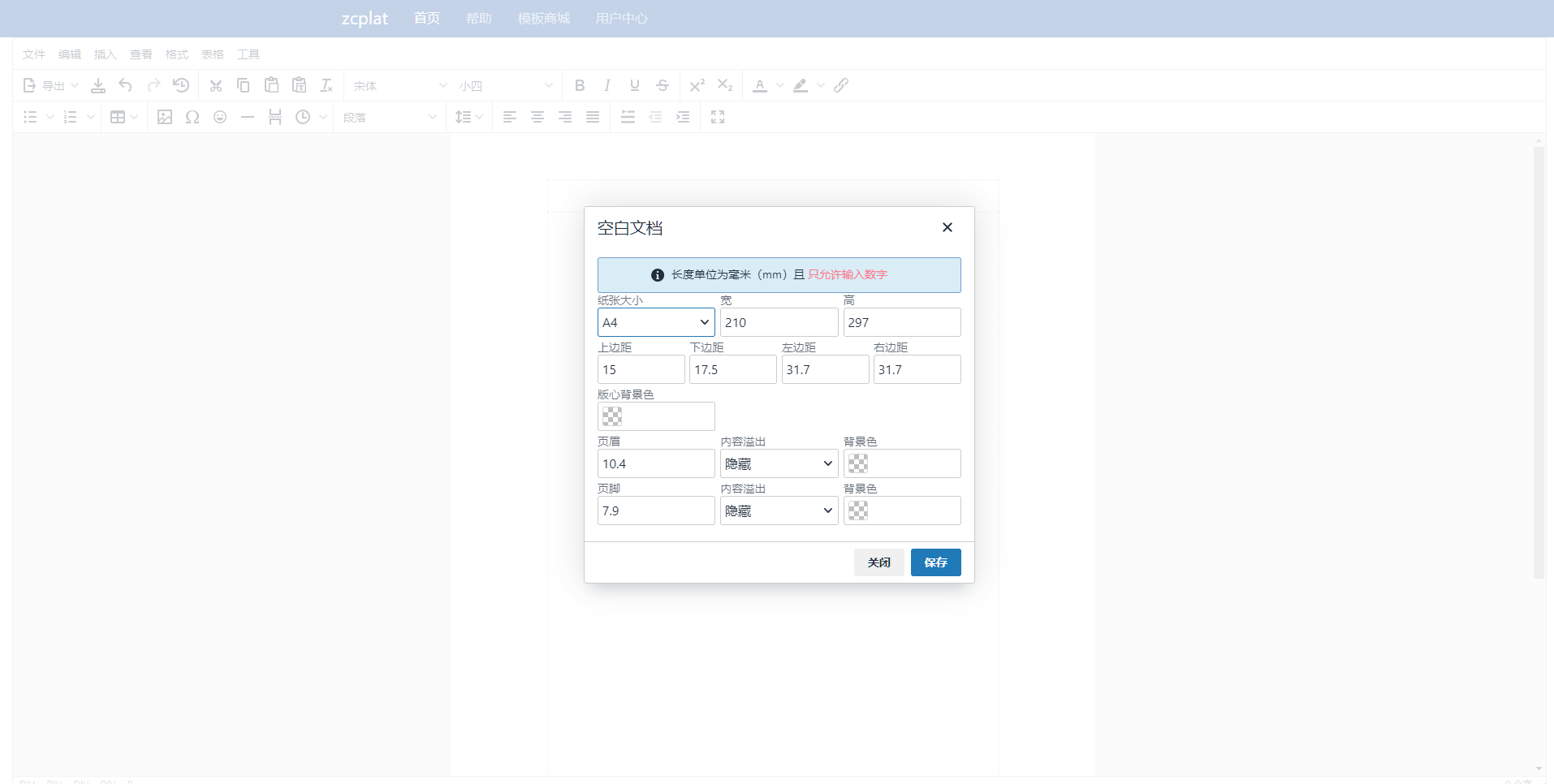This screenshot has width=1554, height=784.
Task: Click the 宽 input field showing 210
Action: [x=779, y=322]
